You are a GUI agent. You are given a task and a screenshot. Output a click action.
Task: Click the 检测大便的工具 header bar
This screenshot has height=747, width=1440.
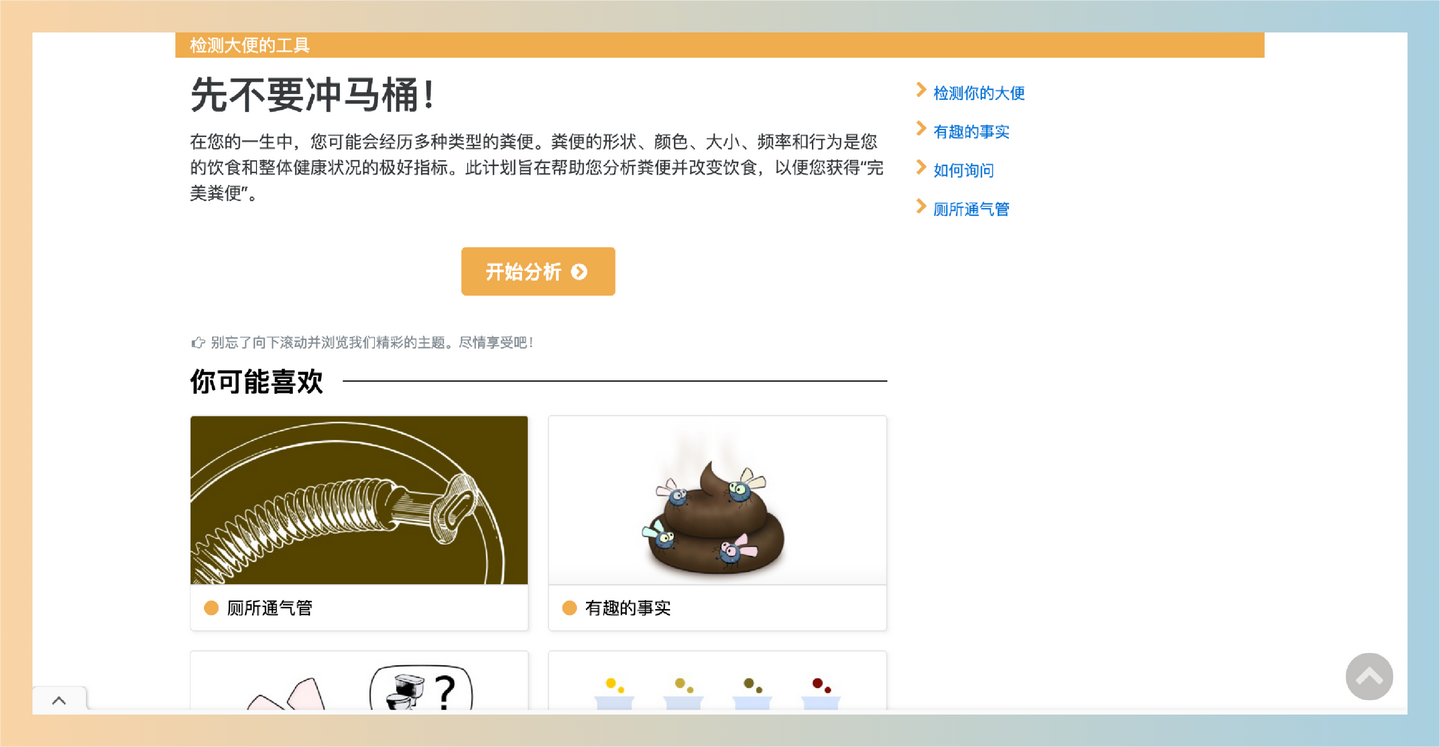point(719,45)
